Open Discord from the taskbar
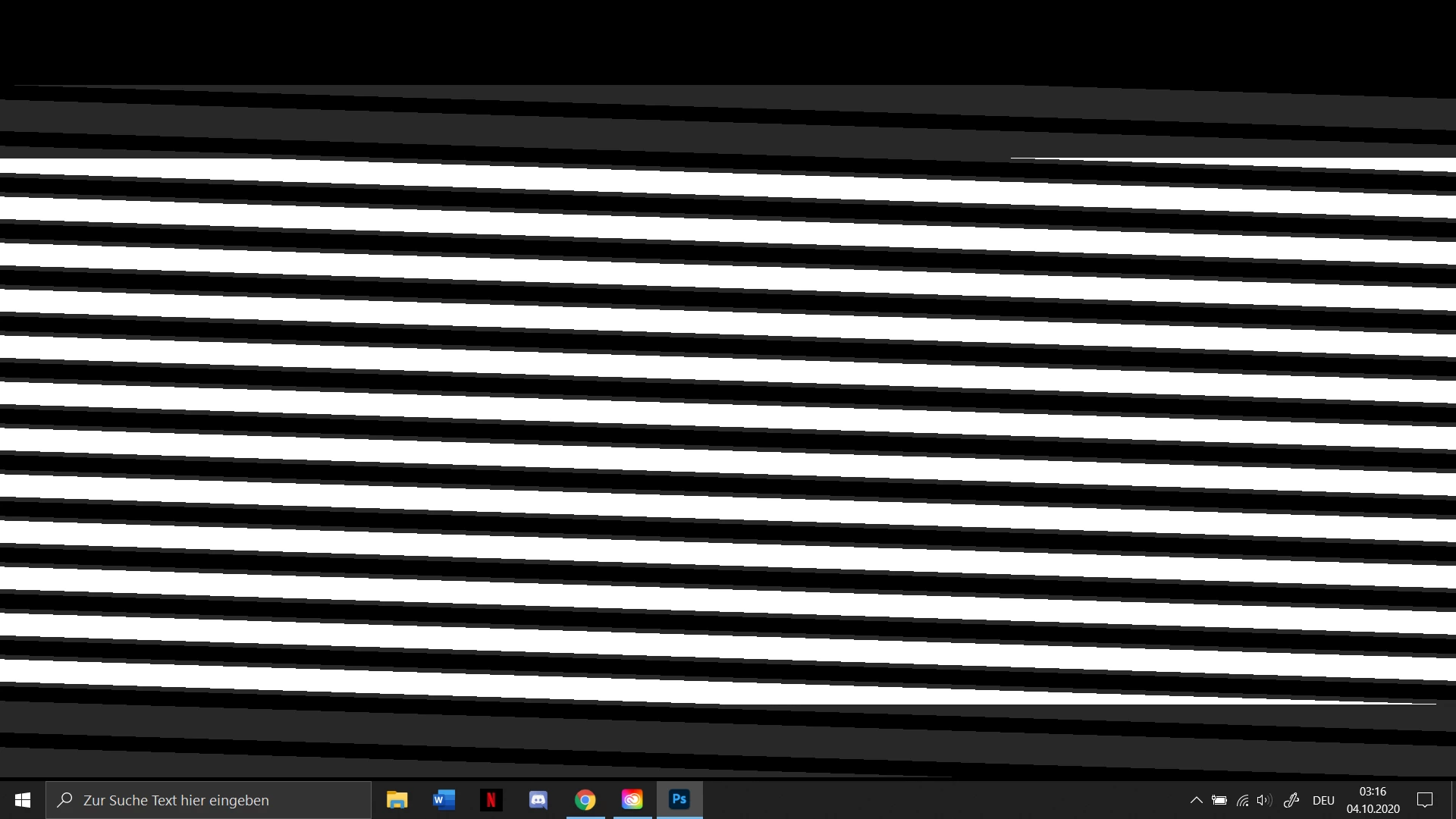 point(538,800)
